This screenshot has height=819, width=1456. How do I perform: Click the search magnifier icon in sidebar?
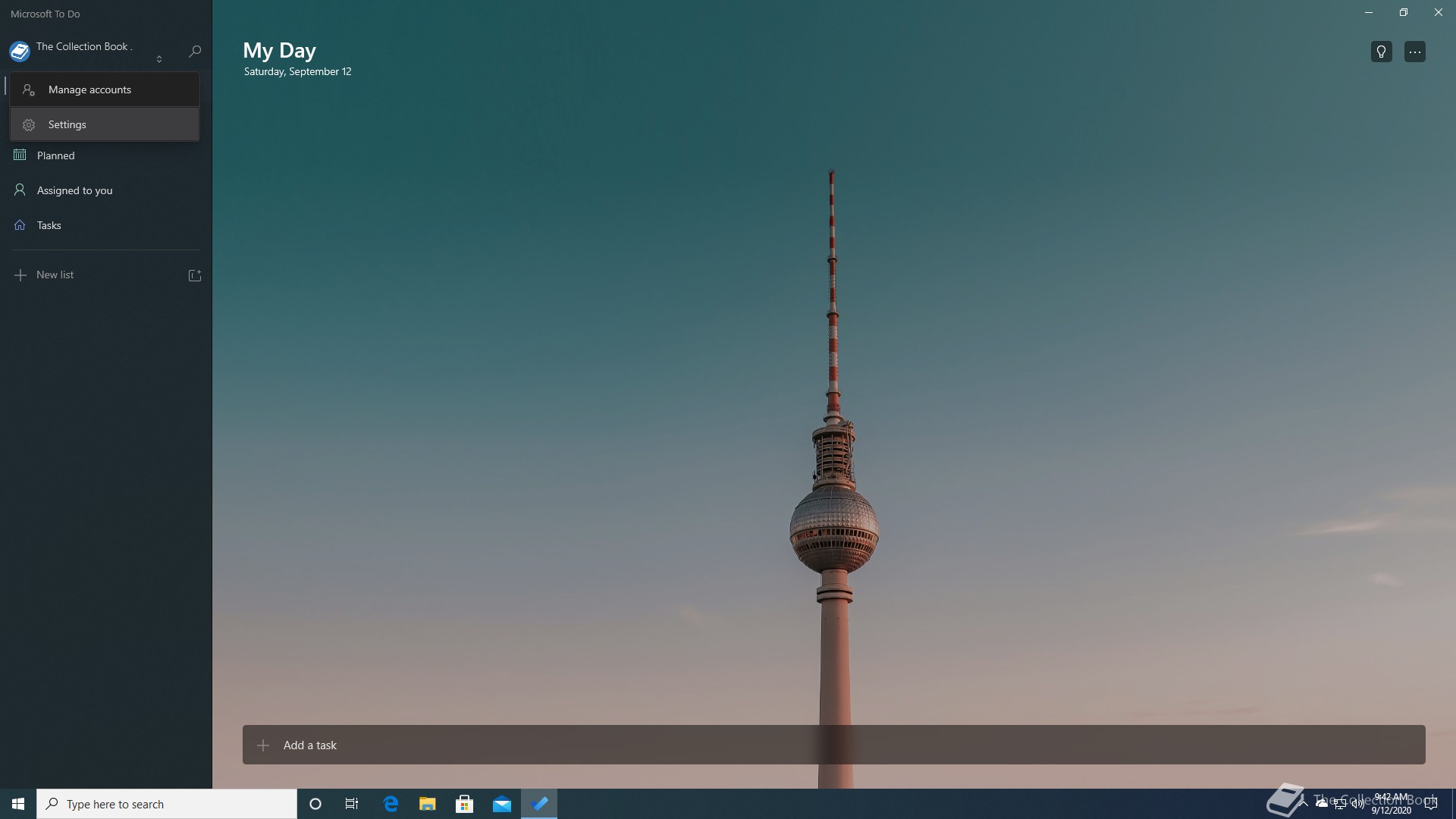pyautogui.click(x=195, y=51)
